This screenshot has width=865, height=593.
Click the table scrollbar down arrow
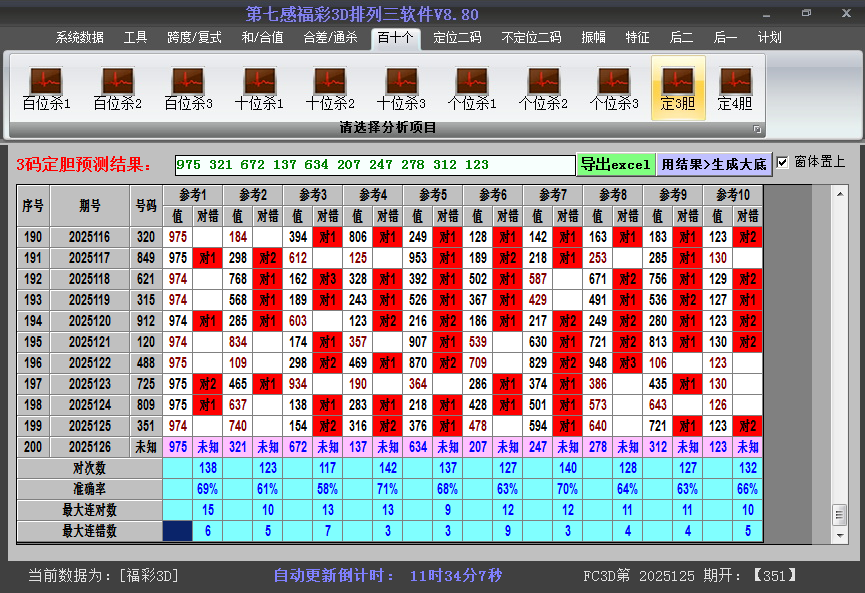(x=840, y=535)
